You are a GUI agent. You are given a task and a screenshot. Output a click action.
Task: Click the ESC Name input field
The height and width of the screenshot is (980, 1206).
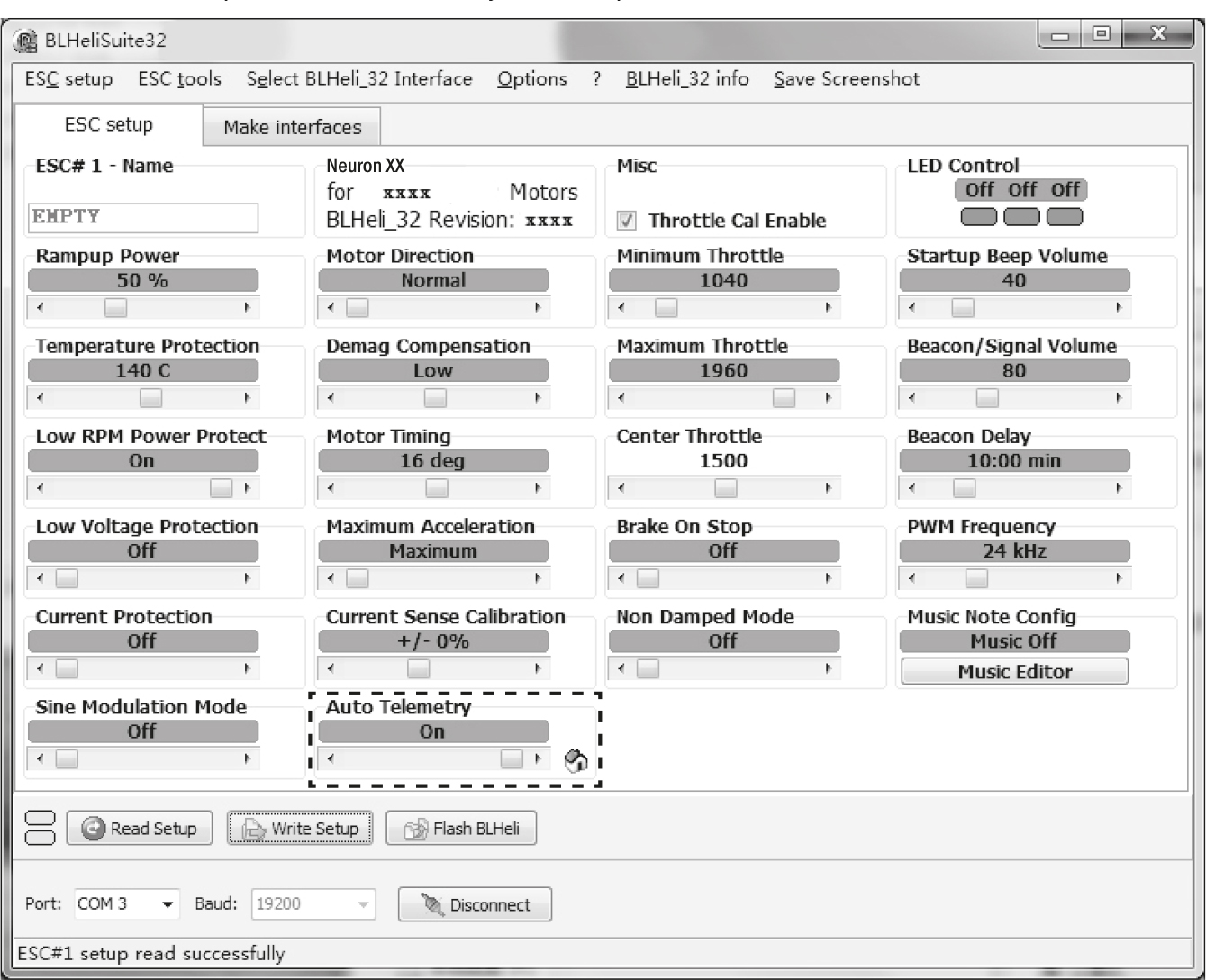point(142,217)
